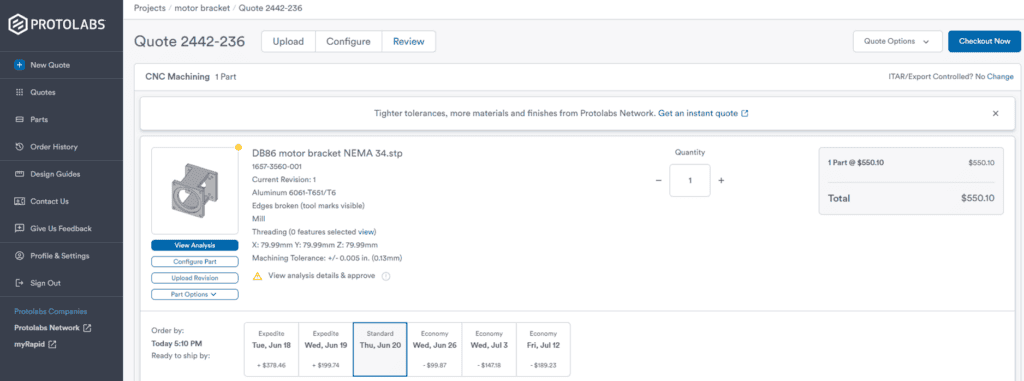
Task: Decrease quantity with minus button
Action: point(658,180)
